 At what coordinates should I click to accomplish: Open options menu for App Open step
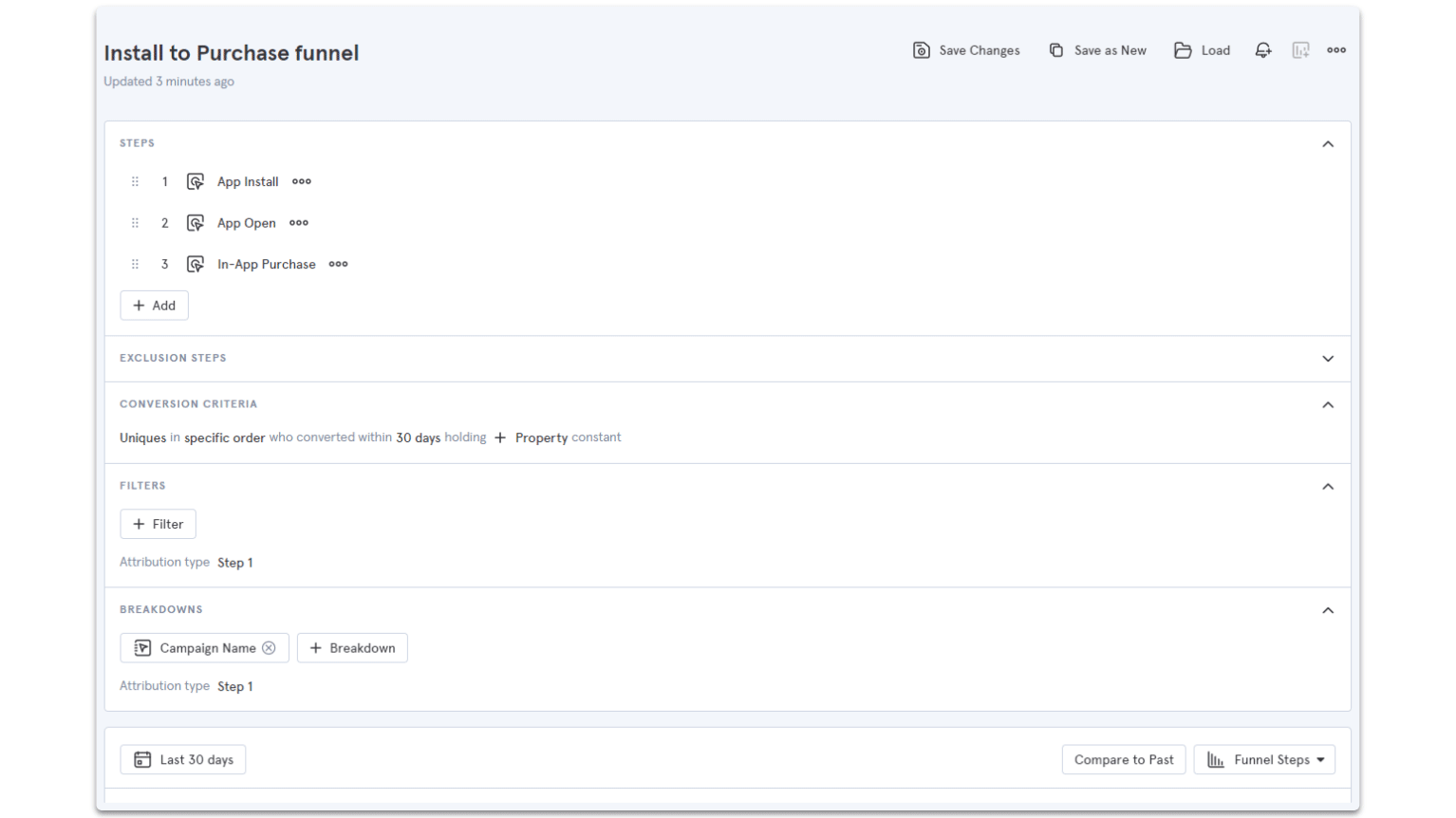point(299,223)
